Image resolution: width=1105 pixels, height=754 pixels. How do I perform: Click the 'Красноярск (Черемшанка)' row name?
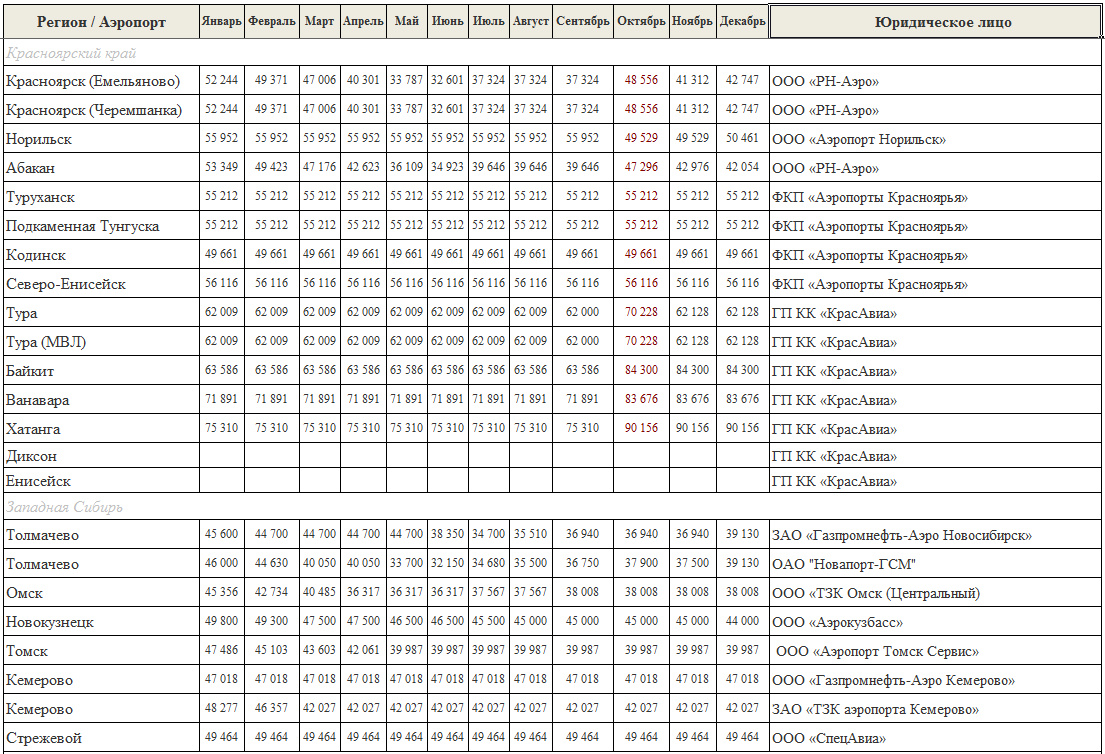tap(94, 111)
